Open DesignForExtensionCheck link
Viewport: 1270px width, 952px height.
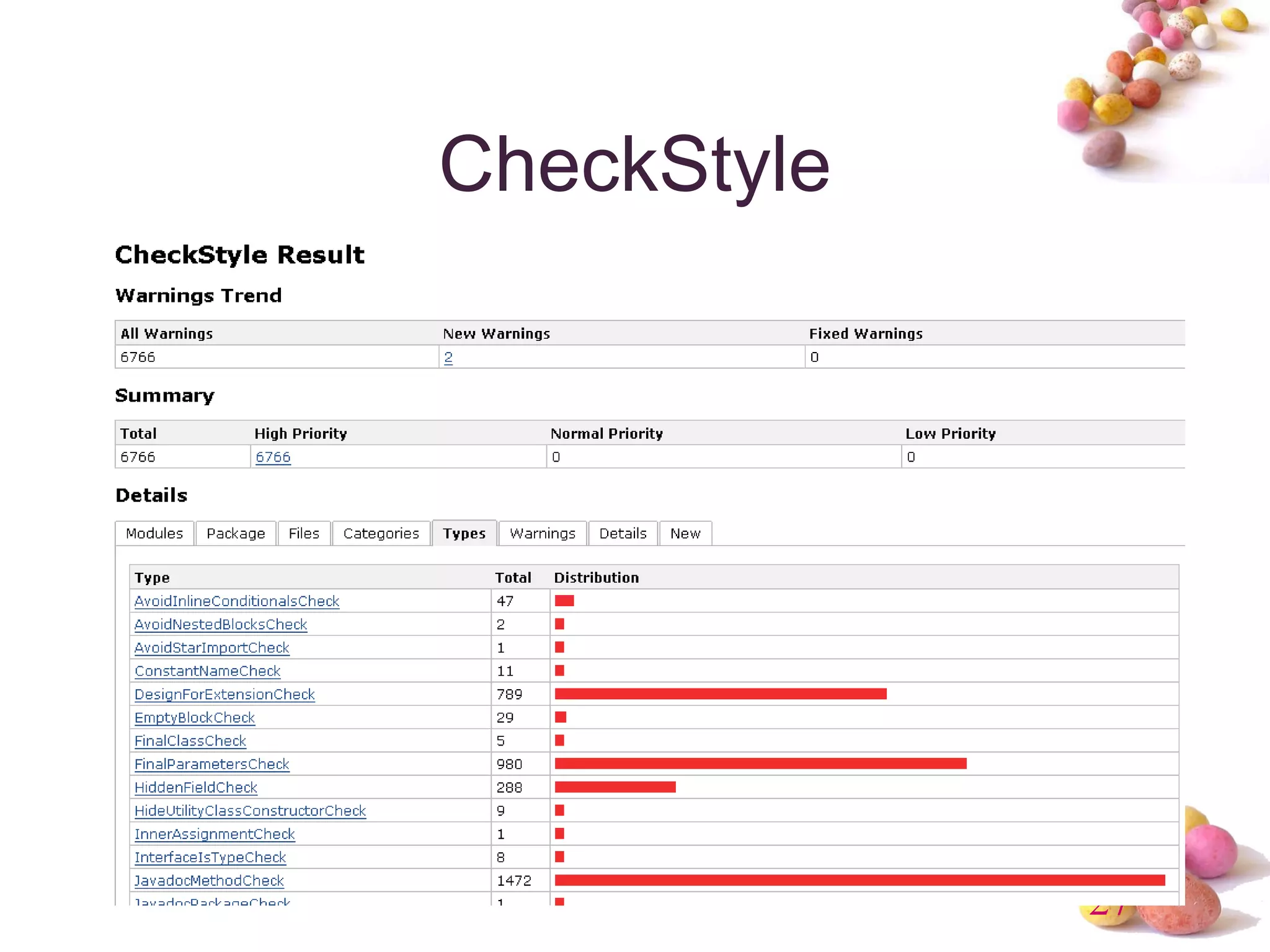pos(224,694)
